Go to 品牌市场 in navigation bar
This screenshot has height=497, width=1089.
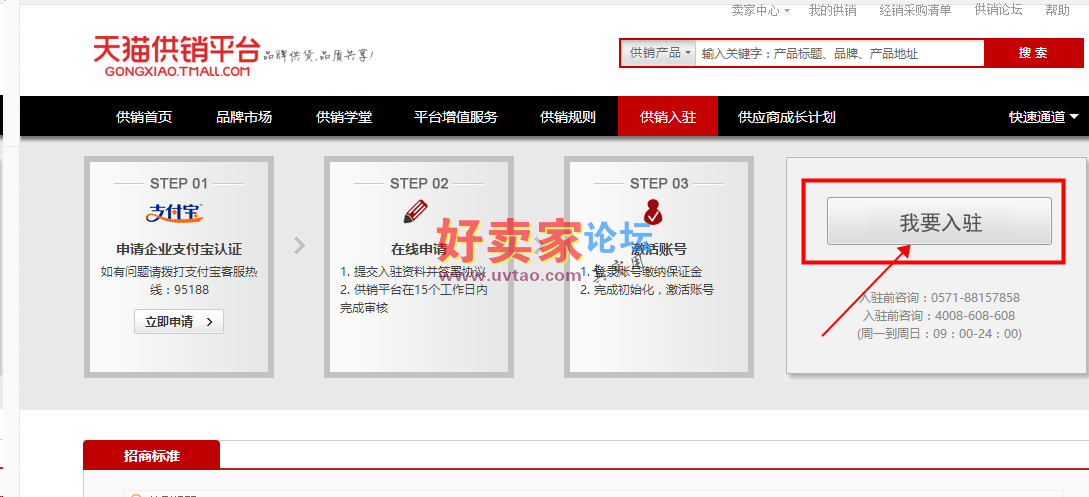(x=244, y=117)
